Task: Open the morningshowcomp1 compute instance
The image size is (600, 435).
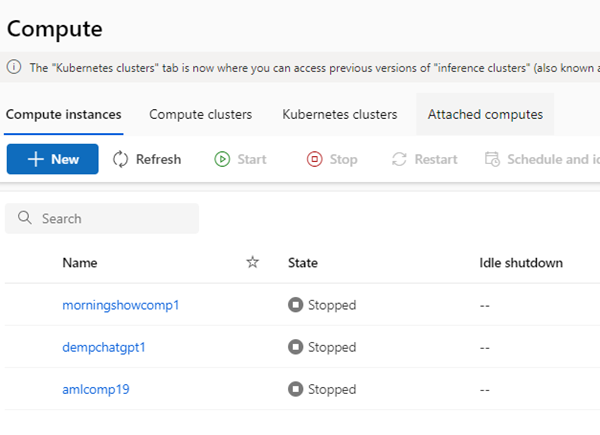Action: (x=120, y=305)
